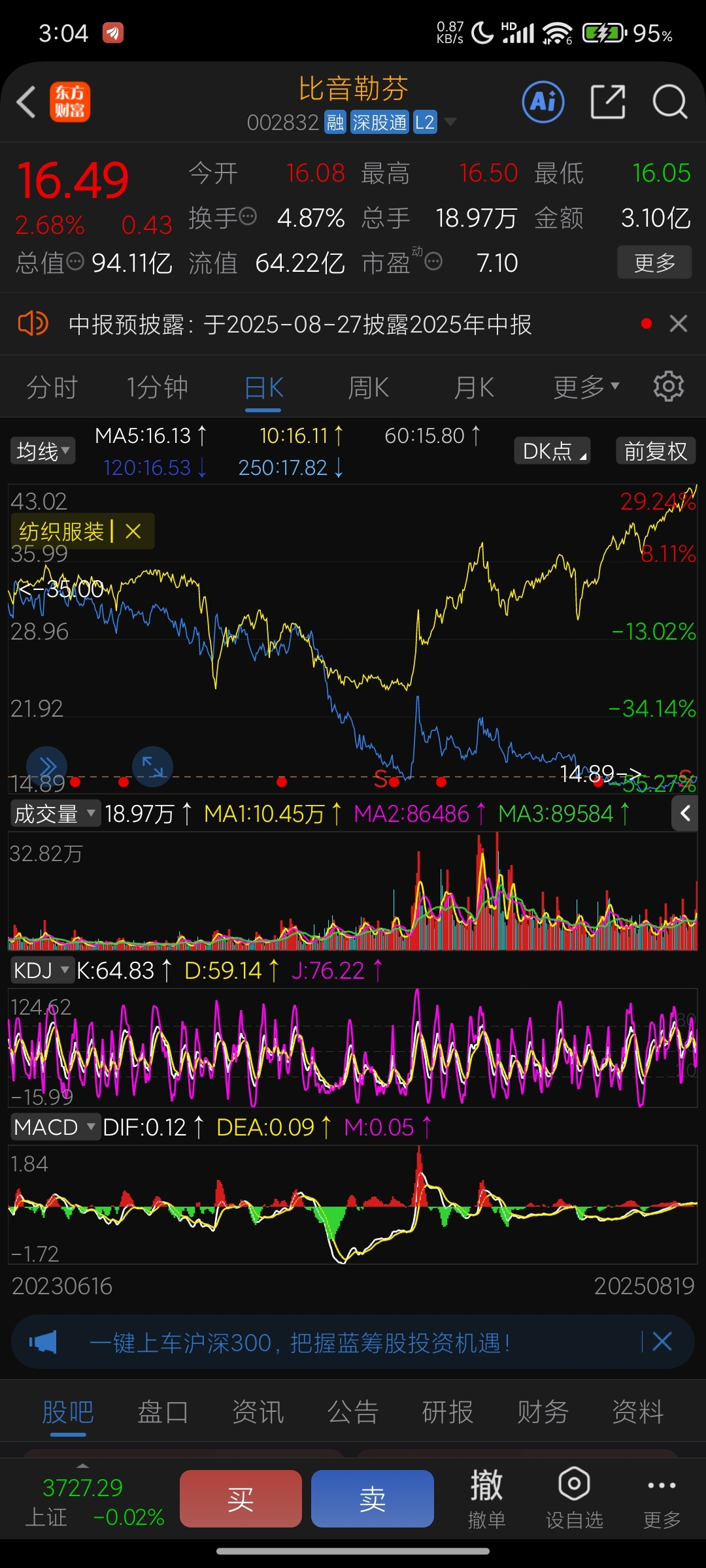Tap the 设自选 watchlist icon
Image resolution: width=706 pixels, height=1568 pixels.
tap(574, 1498)
